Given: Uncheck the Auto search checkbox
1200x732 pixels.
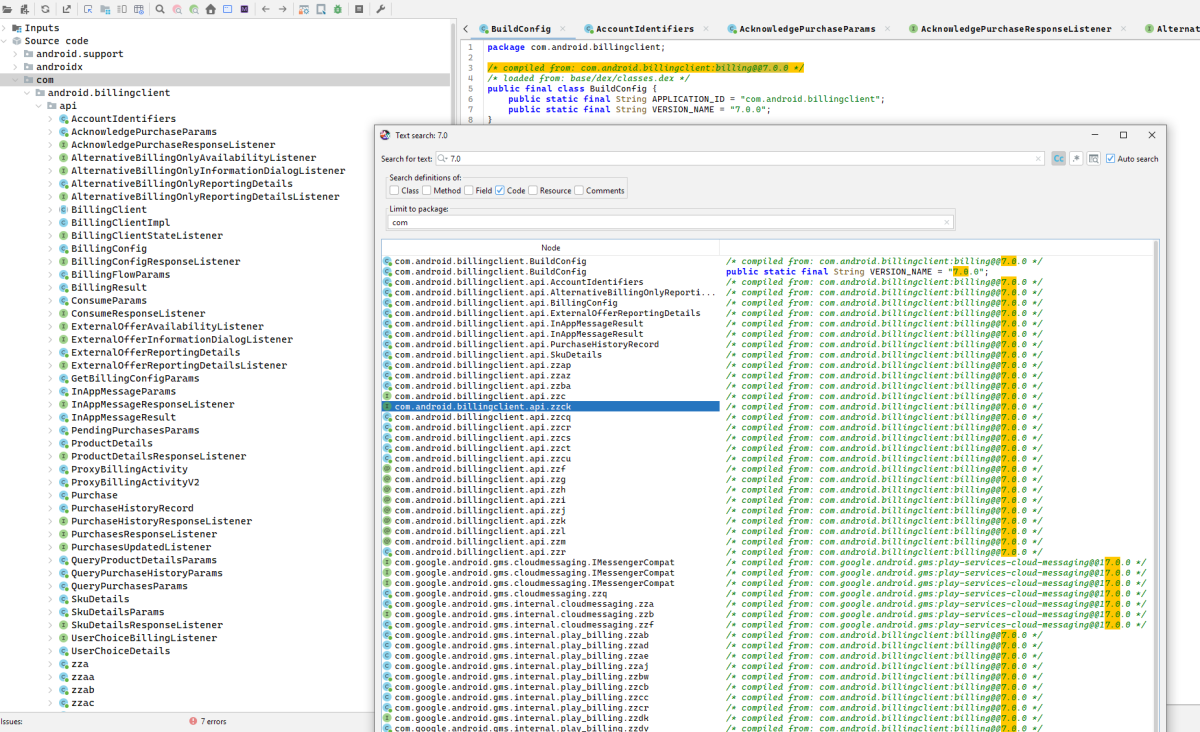Looking at the screenshot, I should [x=1111, y=159].
